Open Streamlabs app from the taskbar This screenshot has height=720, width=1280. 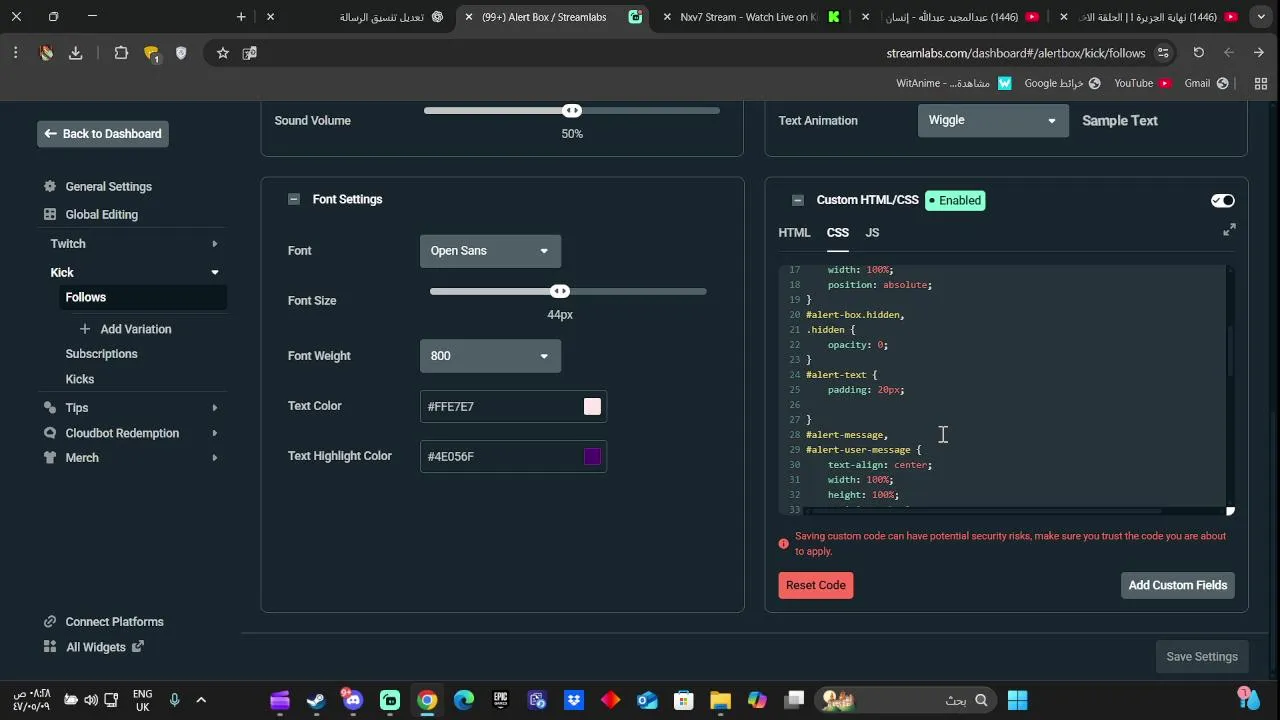tap(390, 700)
